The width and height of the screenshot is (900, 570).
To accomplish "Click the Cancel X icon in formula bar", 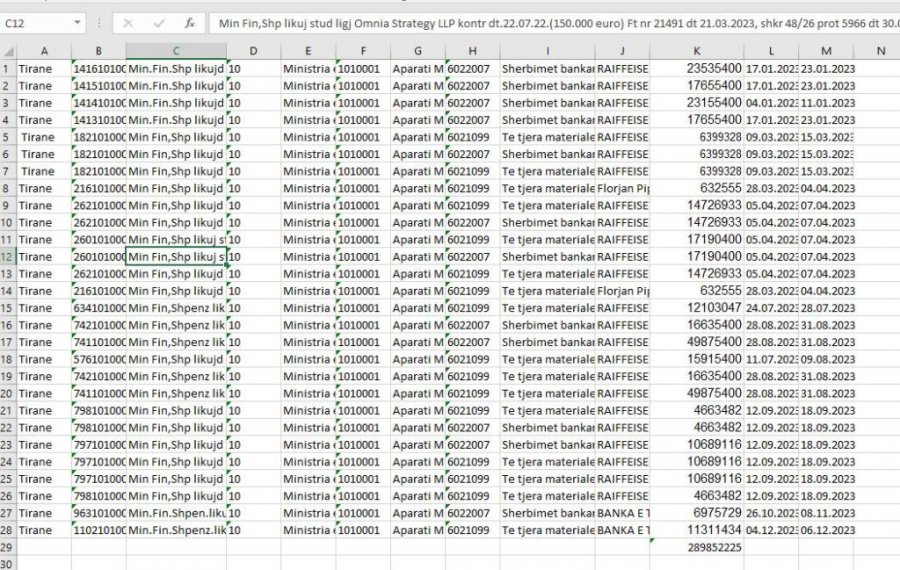I will (x=128, y=22).
